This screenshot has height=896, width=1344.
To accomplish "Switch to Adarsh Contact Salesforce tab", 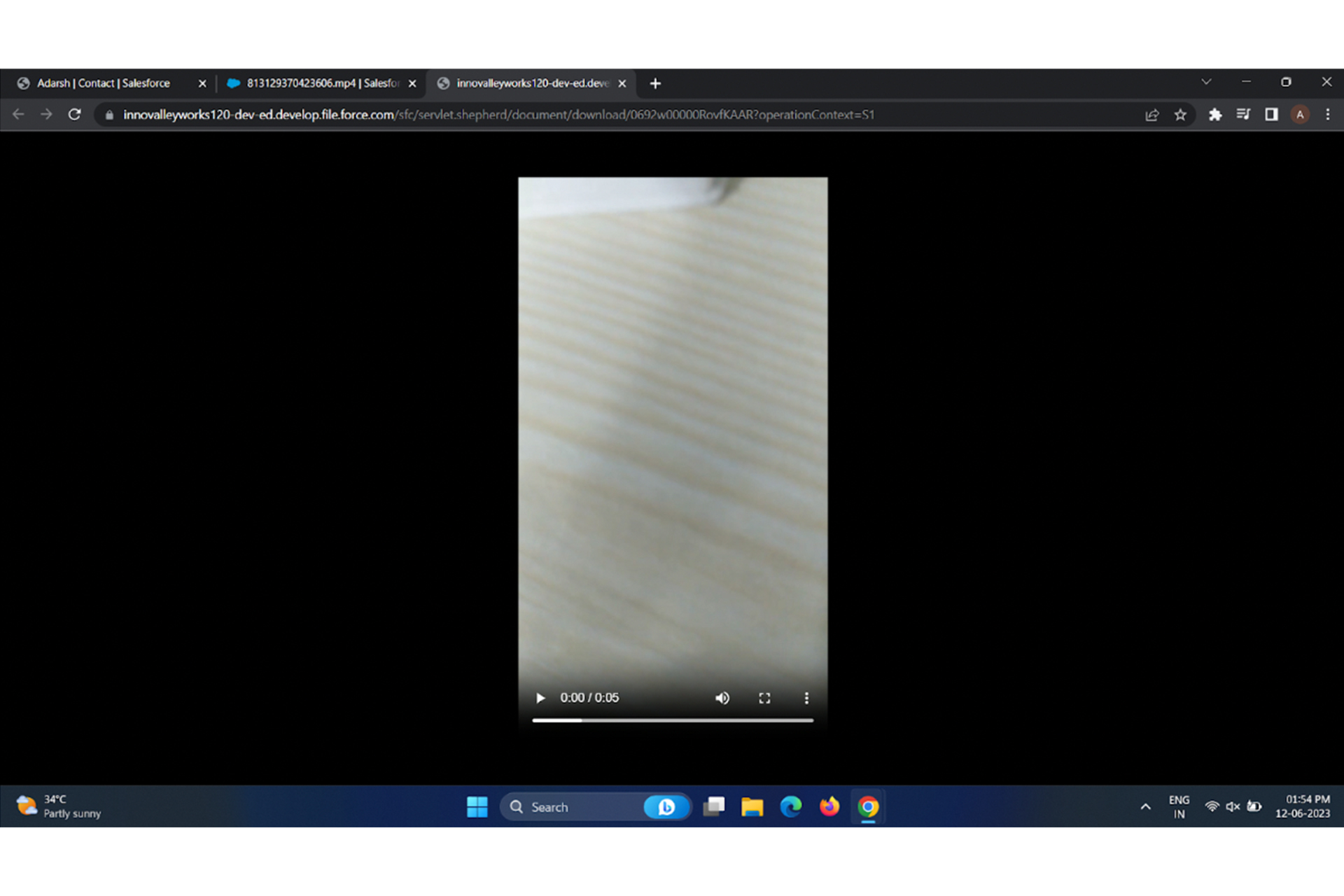I will click(x=105, y=83).
